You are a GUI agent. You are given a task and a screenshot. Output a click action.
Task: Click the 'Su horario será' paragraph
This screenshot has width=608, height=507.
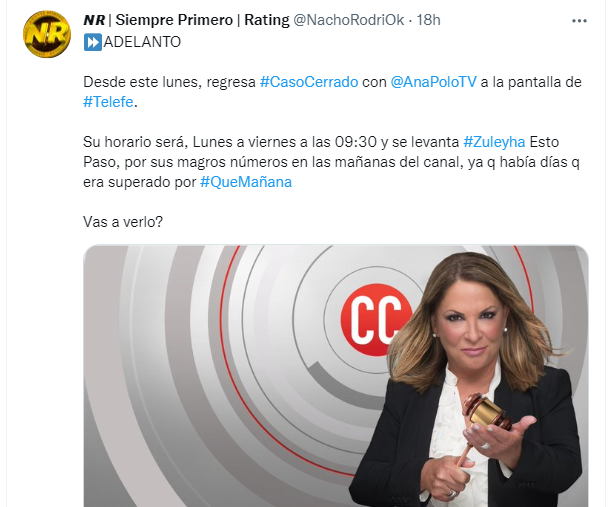coord(331,162)
